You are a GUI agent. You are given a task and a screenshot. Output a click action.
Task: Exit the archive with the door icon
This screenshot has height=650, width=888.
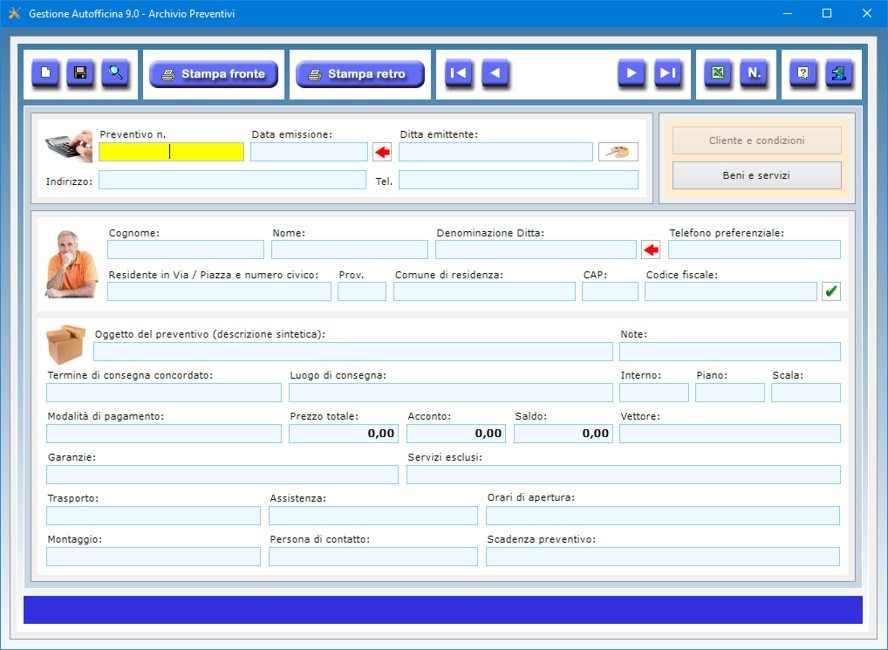tap(838, 73)
